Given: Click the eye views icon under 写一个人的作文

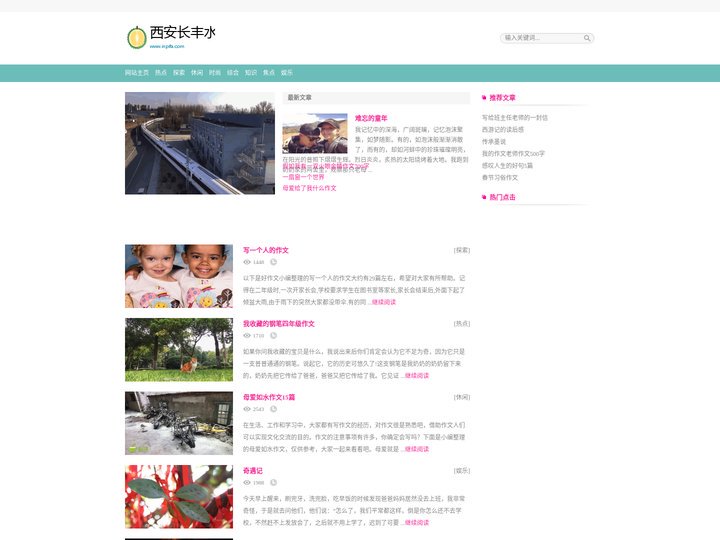Looking at the screenshot, I should coord(247,262).
